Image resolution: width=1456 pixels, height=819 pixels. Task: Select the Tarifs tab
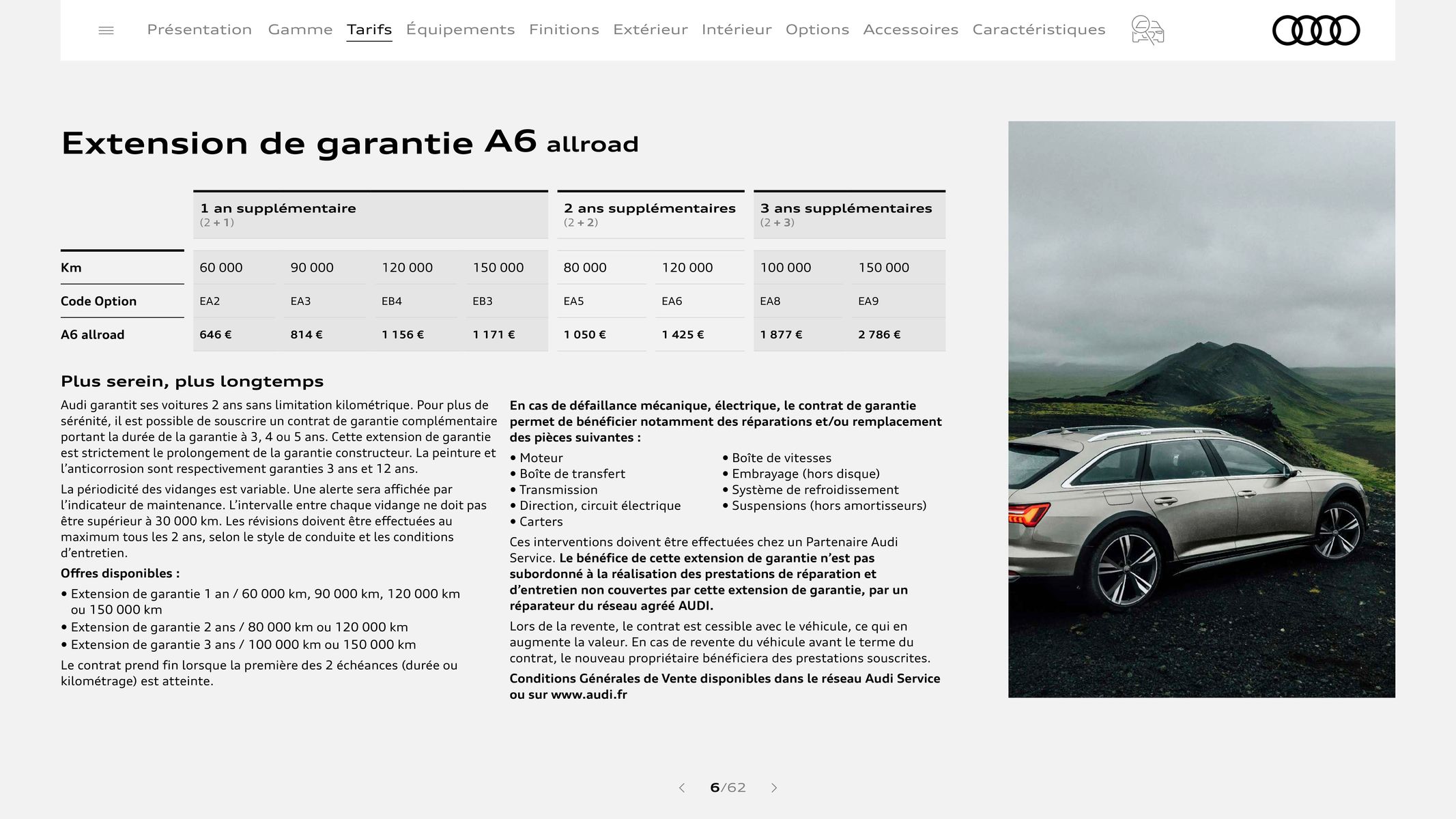click(369, 29)
